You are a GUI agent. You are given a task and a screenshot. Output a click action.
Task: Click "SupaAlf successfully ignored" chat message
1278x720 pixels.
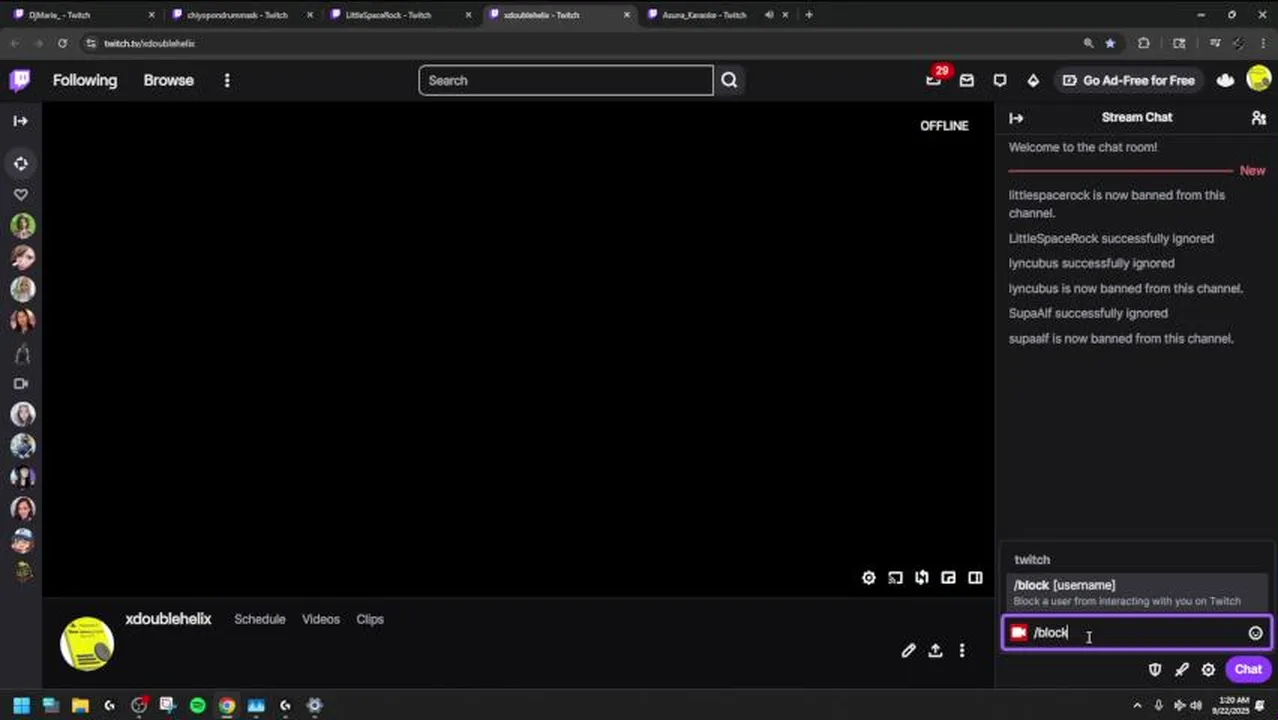tap(1088, 313)
